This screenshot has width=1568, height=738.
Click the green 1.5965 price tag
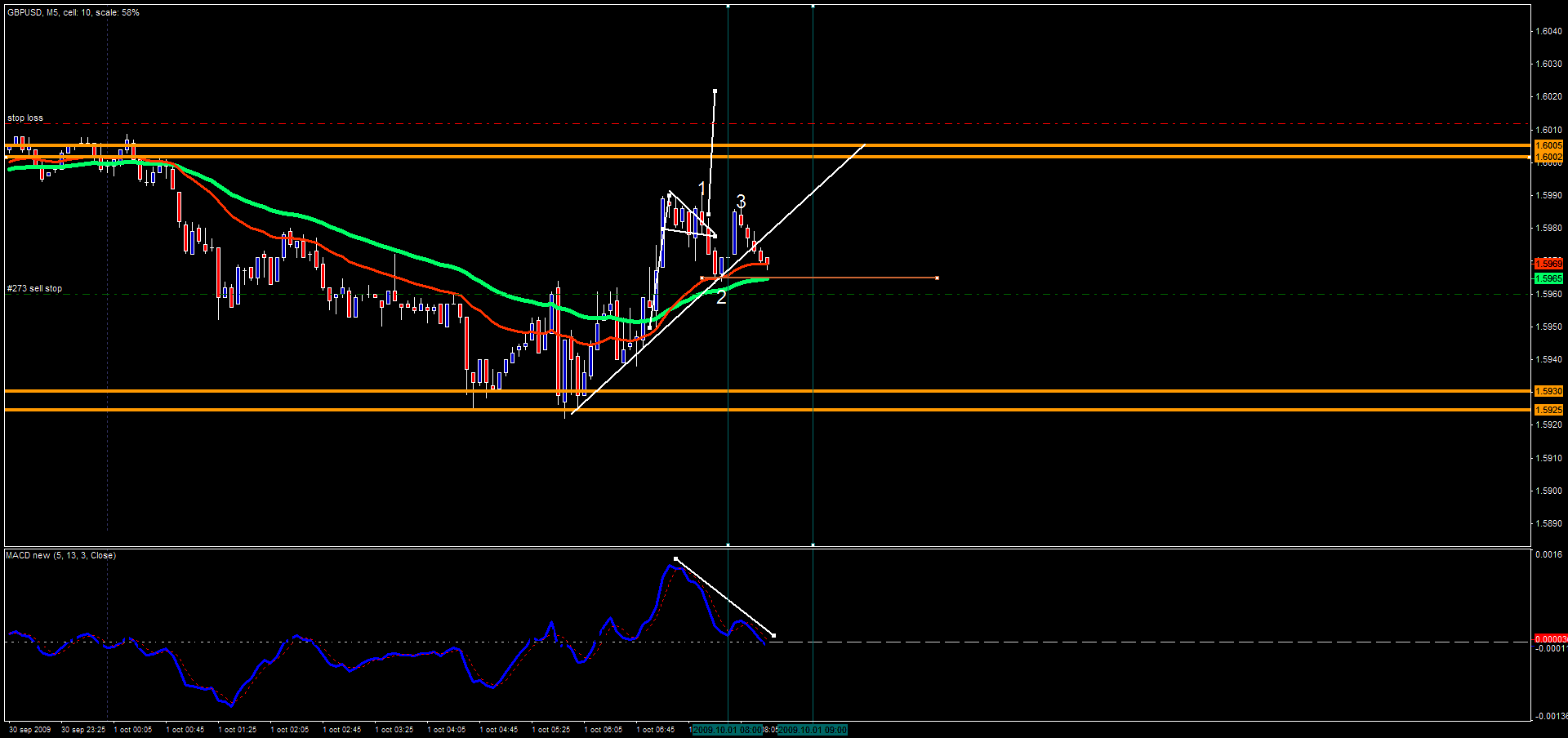tap(1548, 278)
